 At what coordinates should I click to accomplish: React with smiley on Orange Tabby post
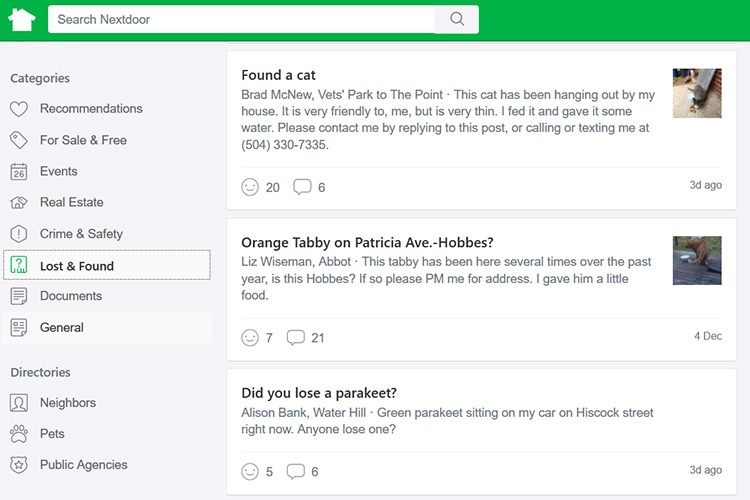[x=250, y=338]
